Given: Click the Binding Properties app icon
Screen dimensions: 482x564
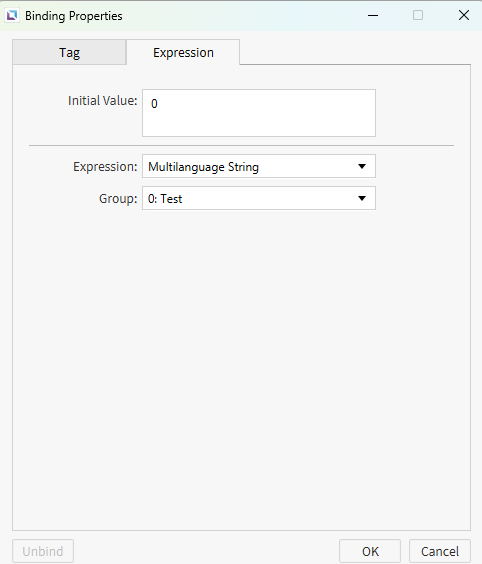Looking at the screenshot, I should point(12,15).
